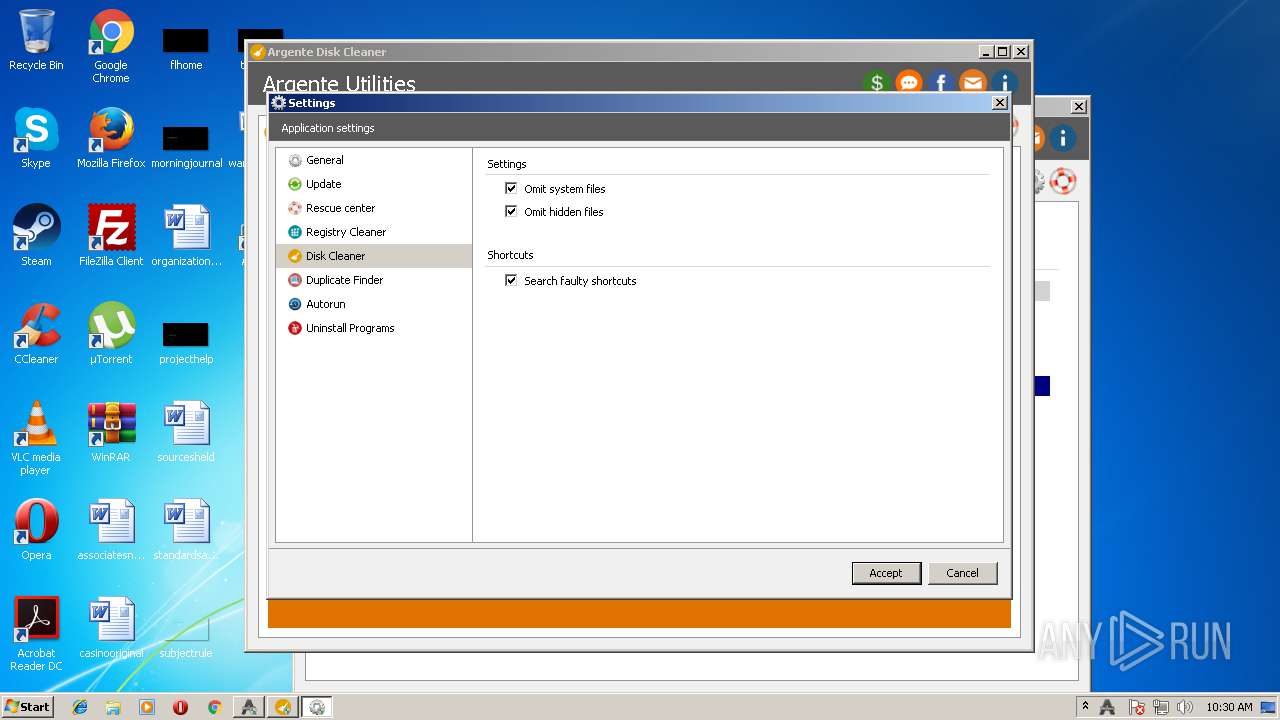Open Internet Explorer from taskbar
1280x720 pixels.
[80, 707]
